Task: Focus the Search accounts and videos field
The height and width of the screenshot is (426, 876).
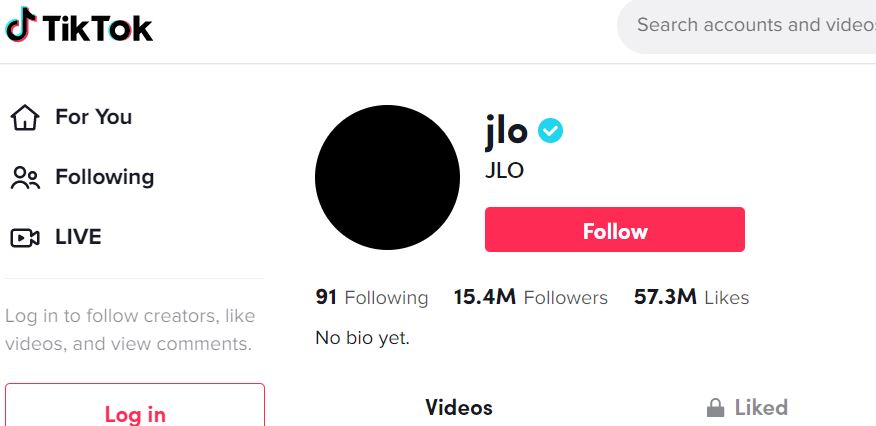Action: click(x=747, y=25)
